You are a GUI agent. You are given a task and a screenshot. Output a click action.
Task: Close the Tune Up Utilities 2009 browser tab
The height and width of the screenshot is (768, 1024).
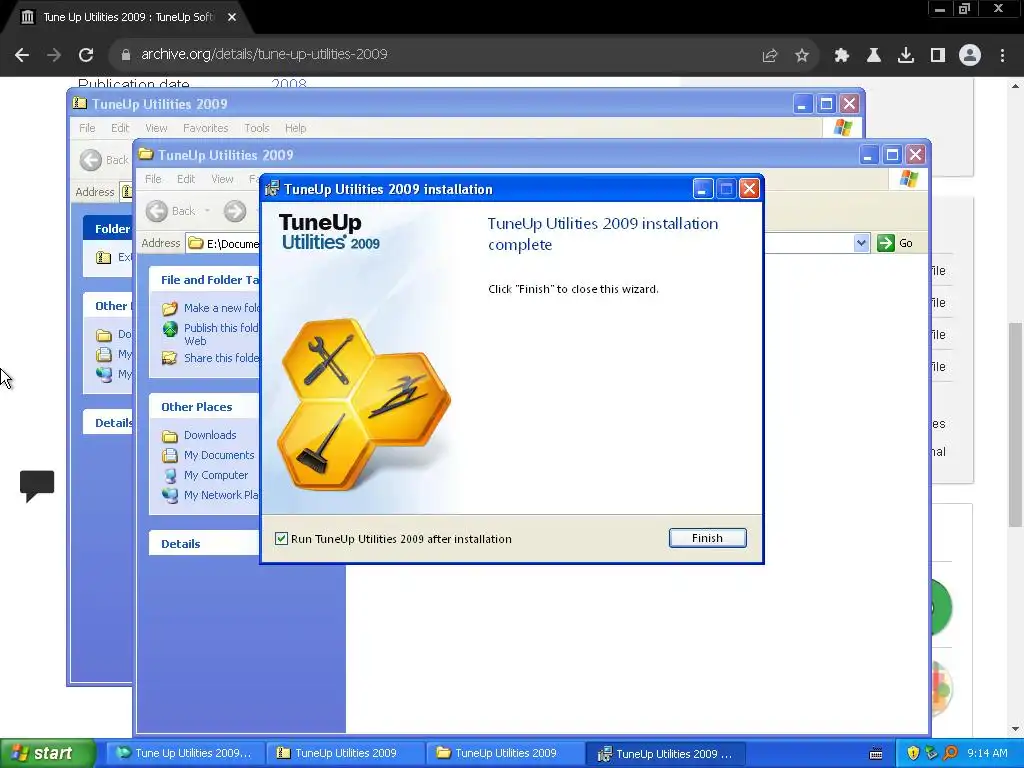tap(232, 18)
